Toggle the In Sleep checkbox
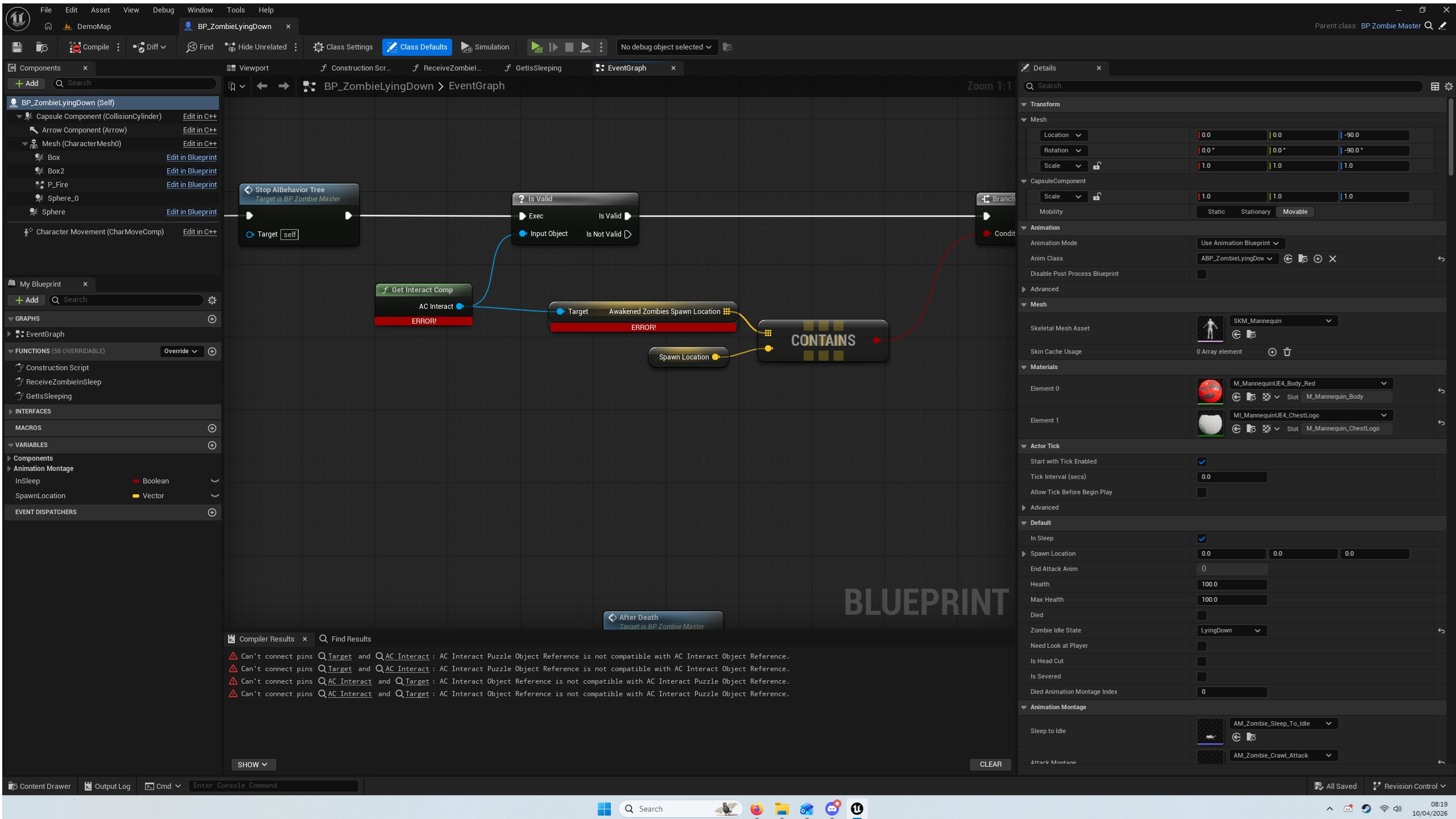 [x=1202, y=539]
